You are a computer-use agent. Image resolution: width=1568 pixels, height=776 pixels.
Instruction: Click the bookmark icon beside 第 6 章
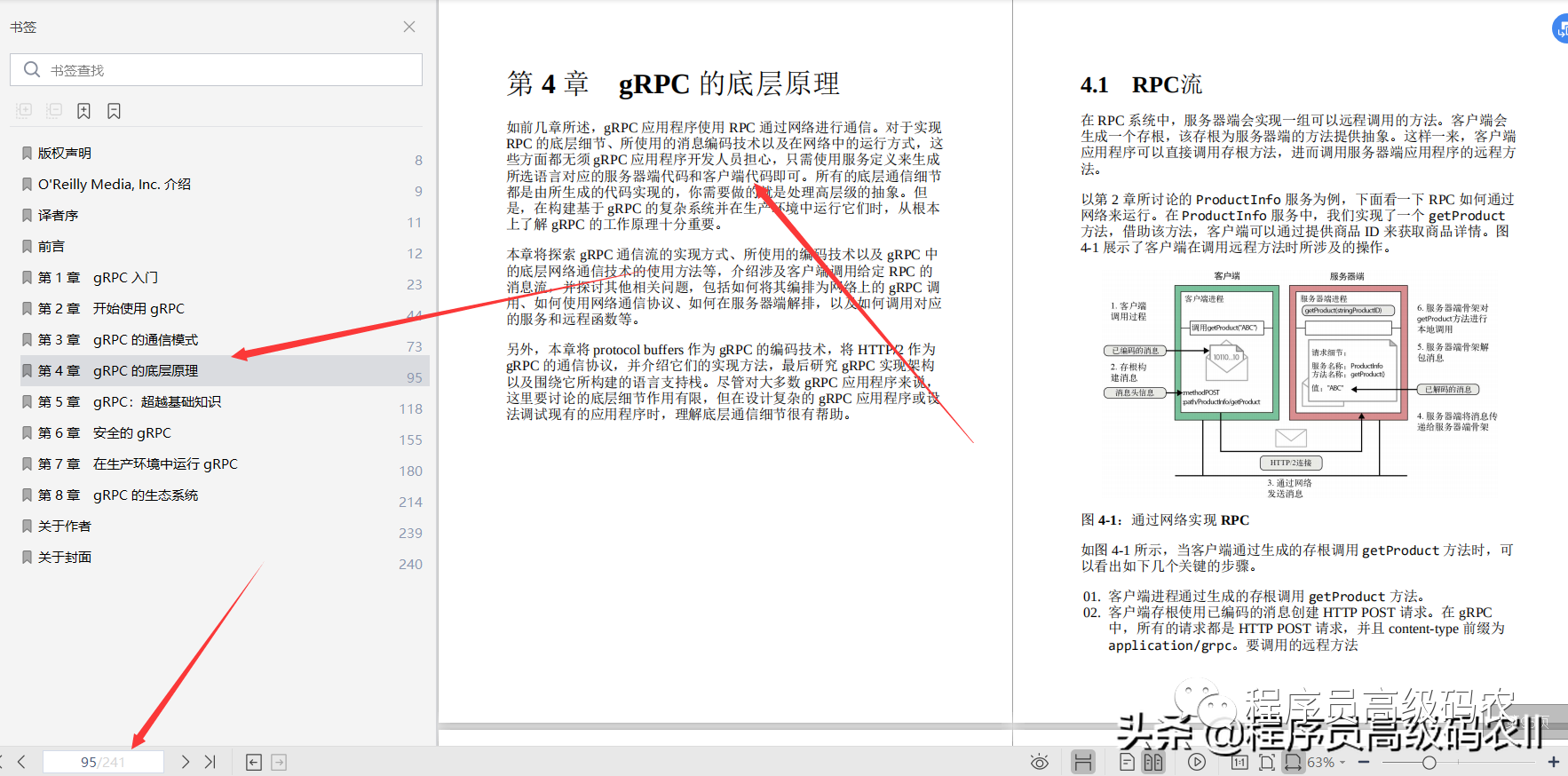pyautogui.click(x=27, y=432)
